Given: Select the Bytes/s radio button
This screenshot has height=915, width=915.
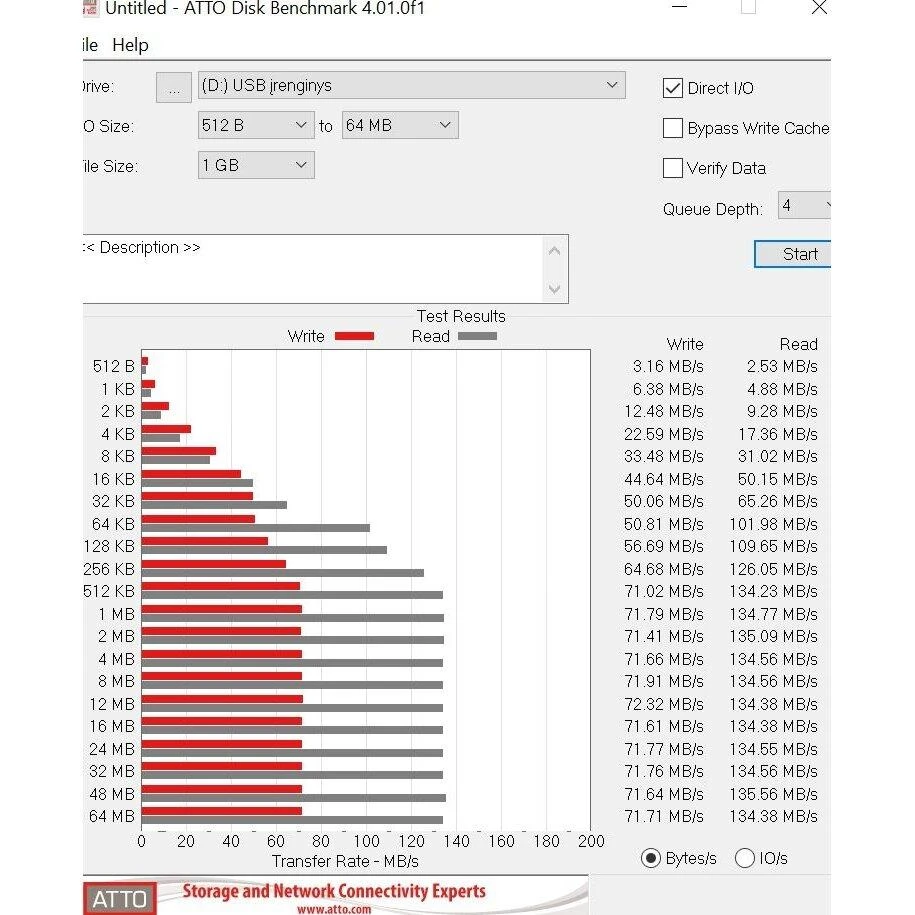Looking at the screenshot, I should pyautogui.click(x=651, y=858).
